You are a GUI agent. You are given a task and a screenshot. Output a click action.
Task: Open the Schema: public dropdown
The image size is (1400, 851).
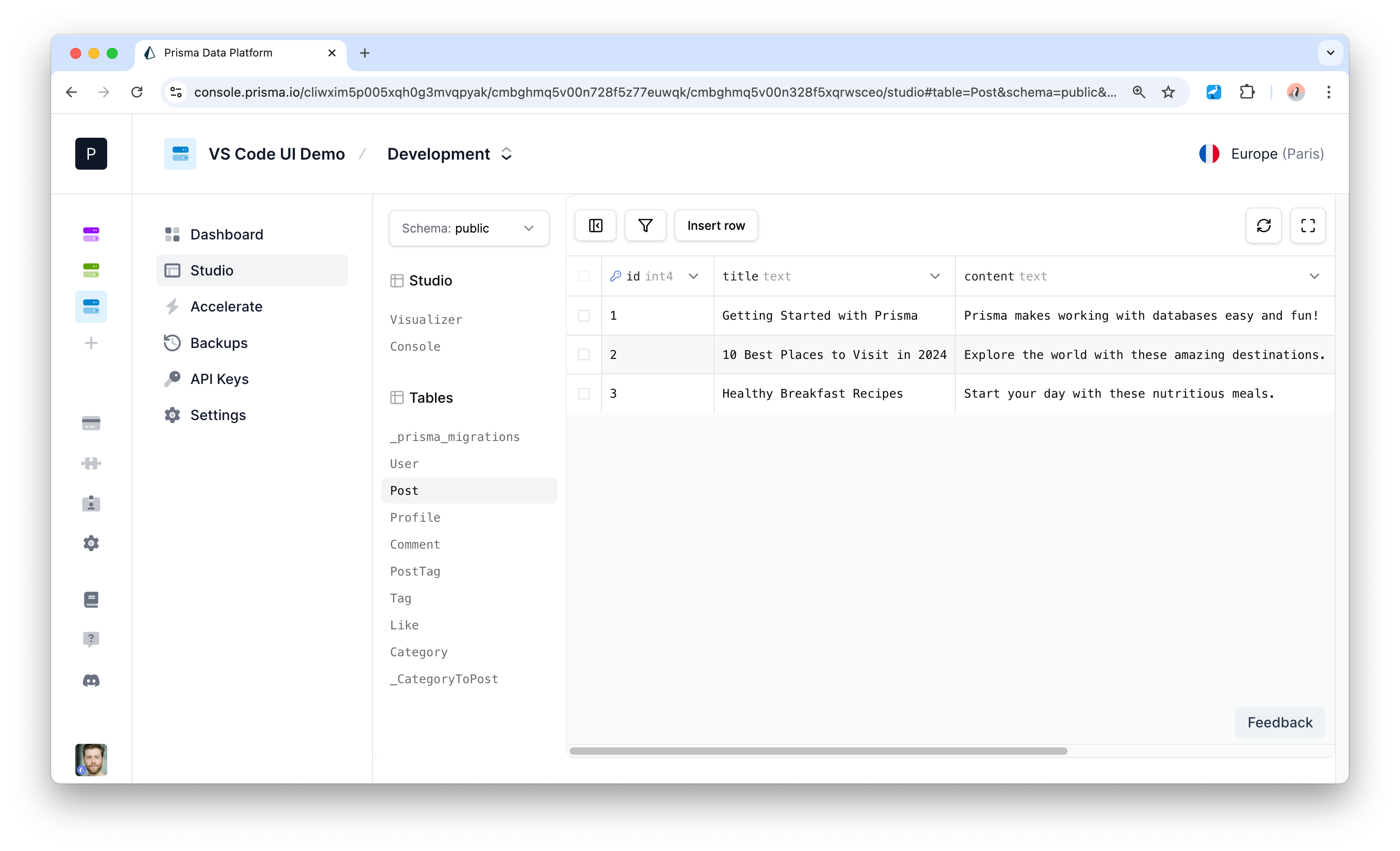pos(469,228)
